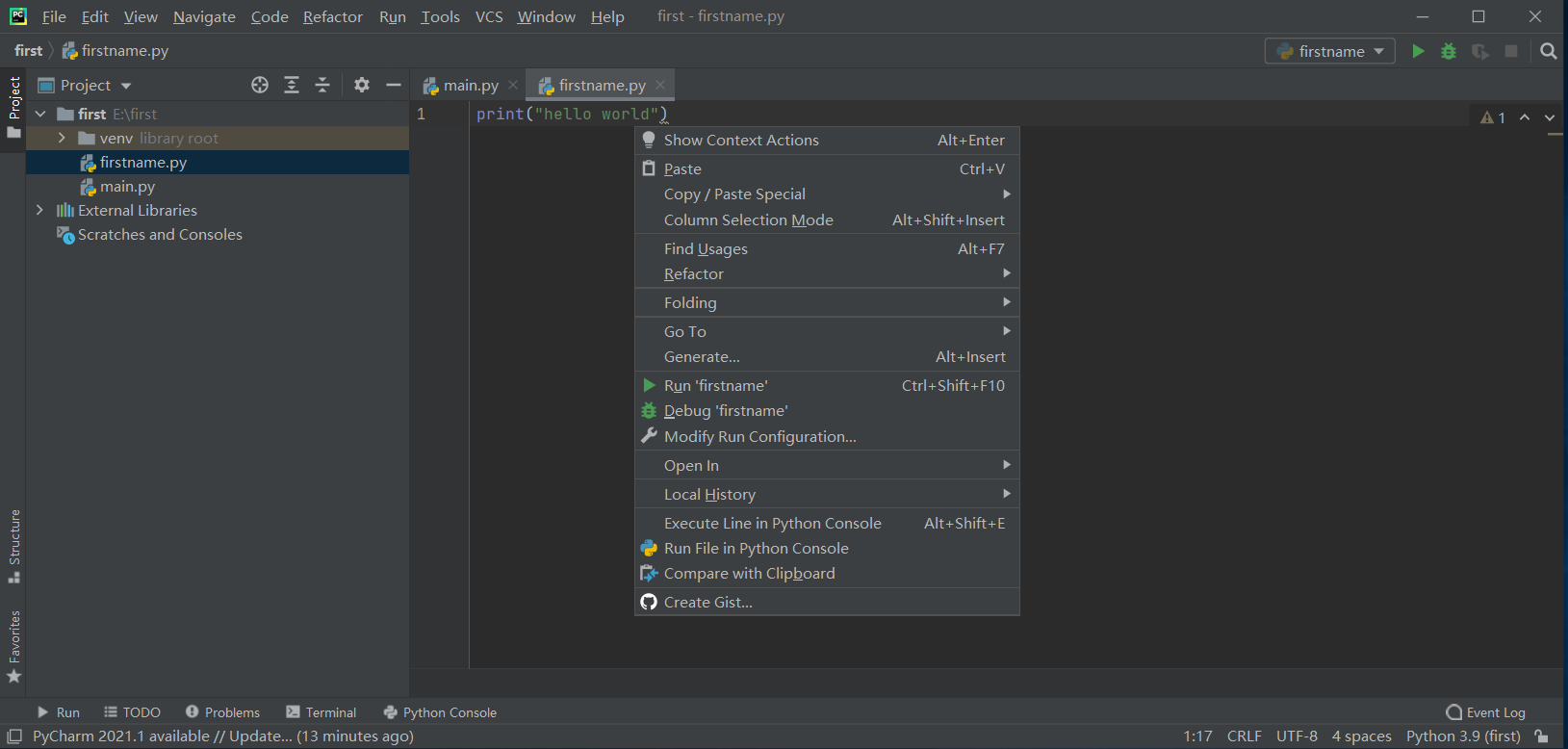Click PyCharm 2021.1 available update notification
The height and width of the screenshot is (749, 1568).
coord(223,736)
